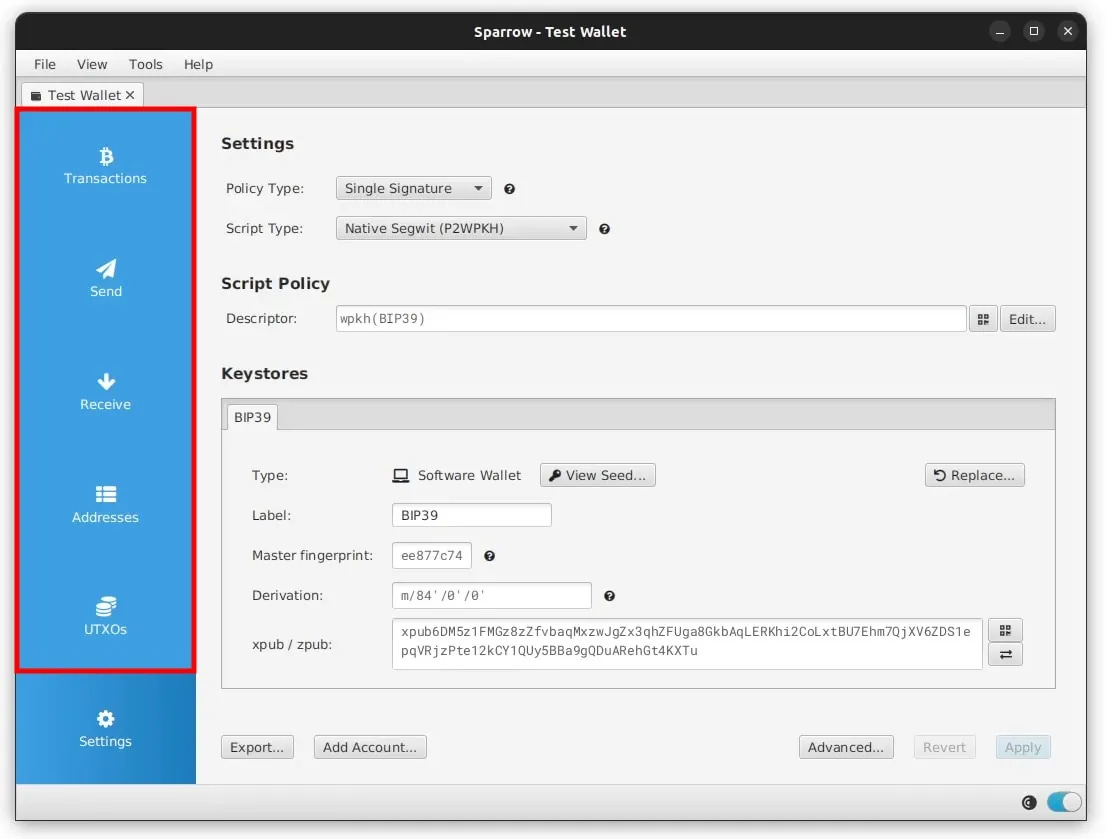Focus the Descriptor text field
The width and height of the screenshot is (1107, 839).
pyautogui.click(x=651, y=319)
